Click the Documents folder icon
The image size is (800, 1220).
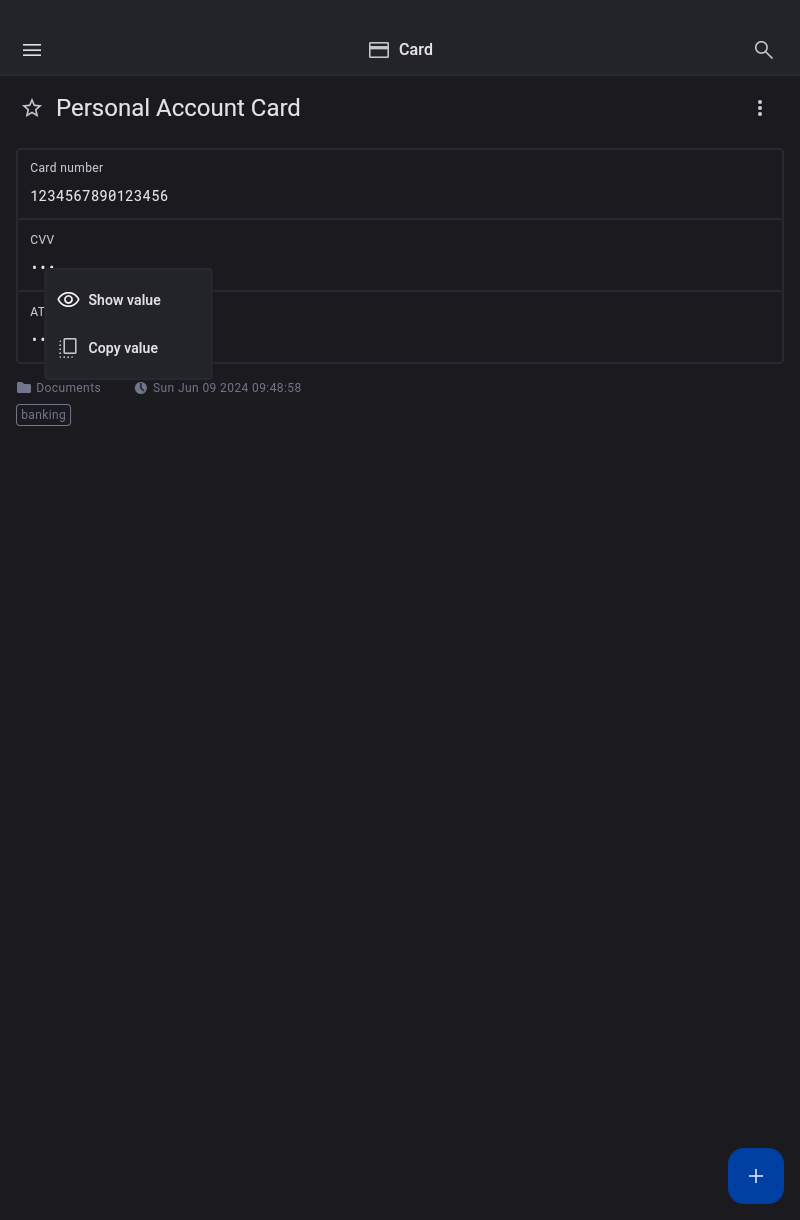(24, 388)
